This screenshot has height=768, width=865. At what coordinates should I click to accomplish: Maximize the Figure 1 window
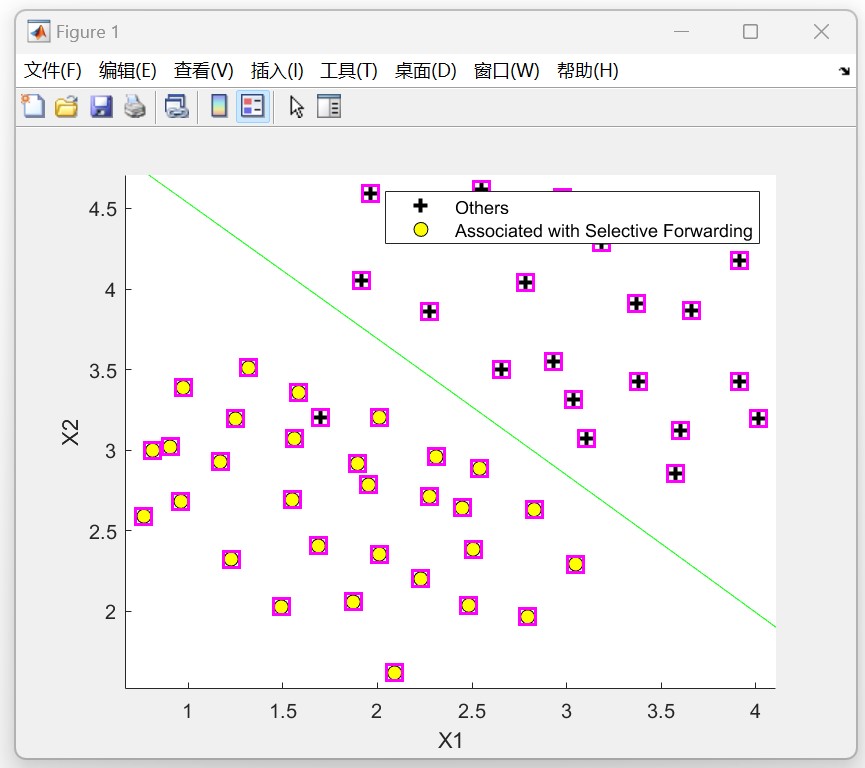click(750, 31)
